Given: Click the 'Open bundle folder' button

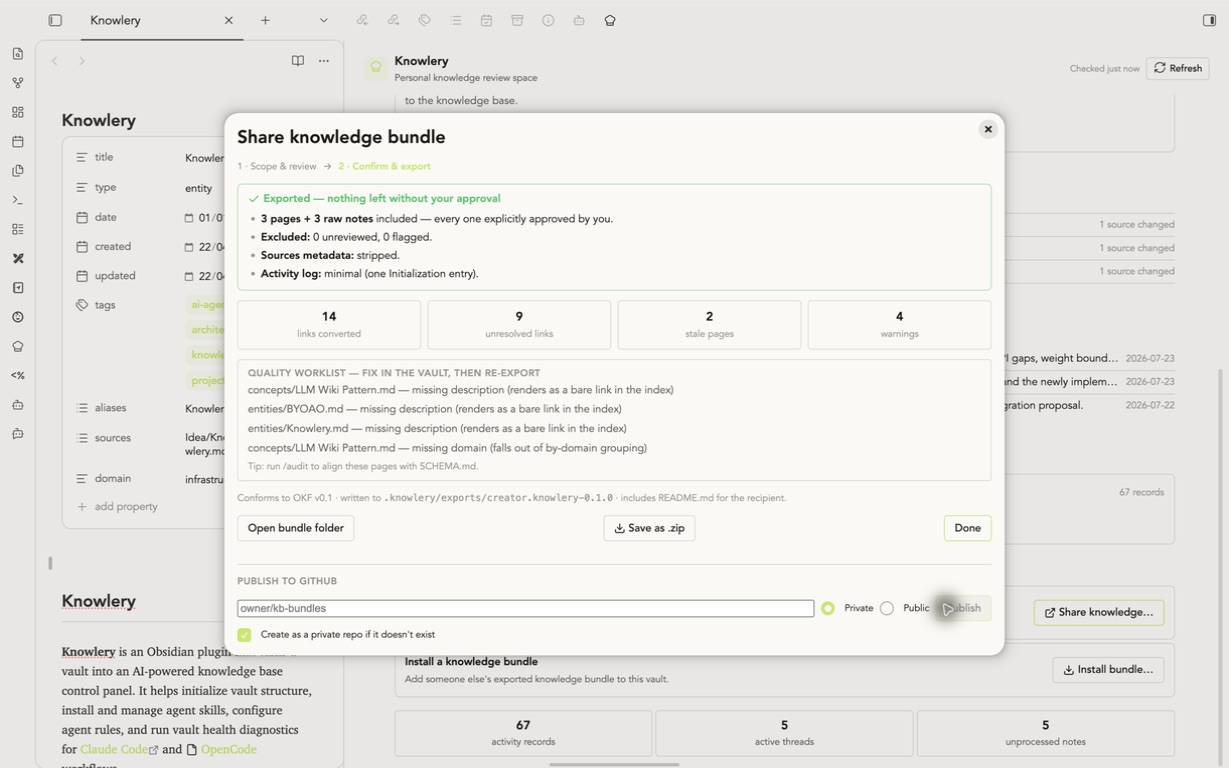Looking at the screenshot, I should tap(296, 528).
